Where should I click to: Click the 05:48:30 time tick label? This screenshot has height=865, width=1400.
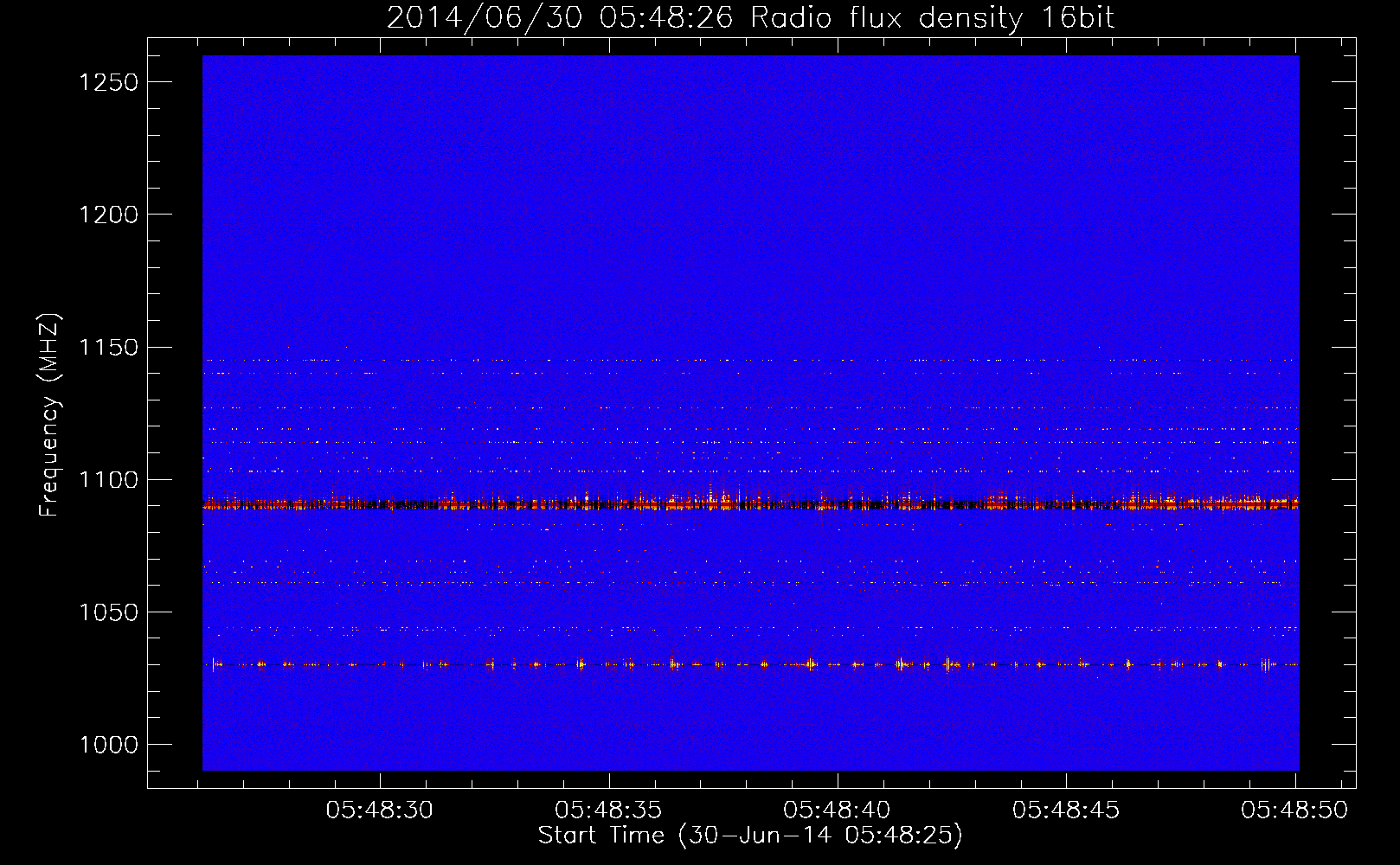point(380,810)
